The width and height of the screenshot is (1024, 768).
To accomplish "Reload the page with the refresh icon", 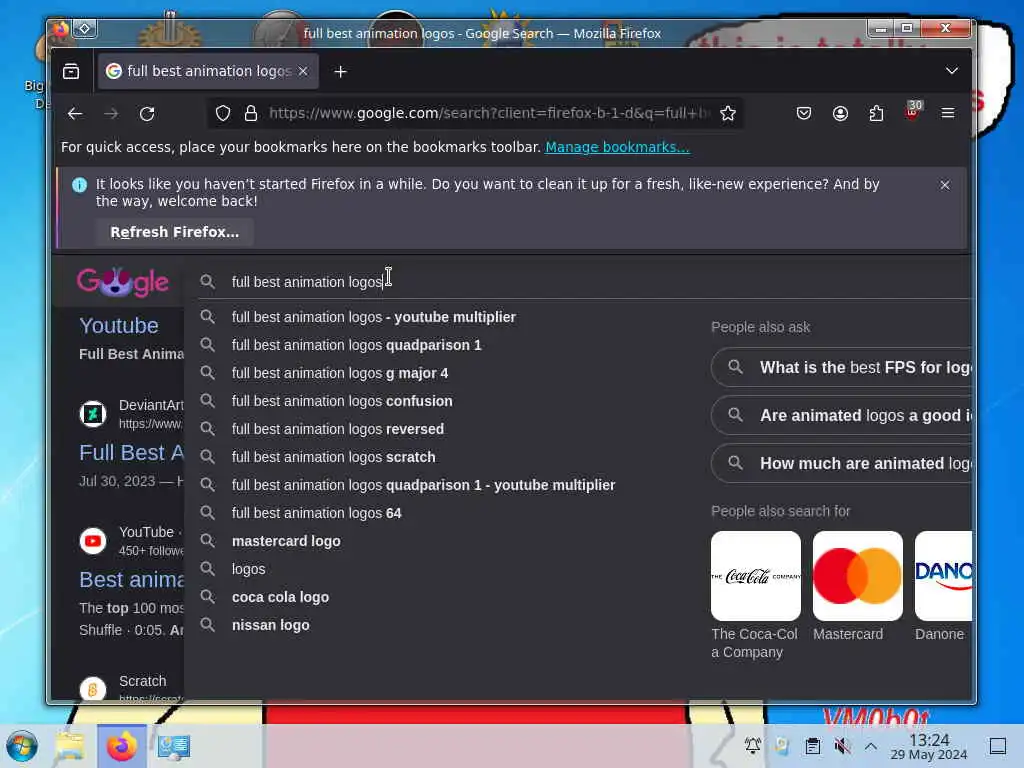I will click(x=147, y=114).
